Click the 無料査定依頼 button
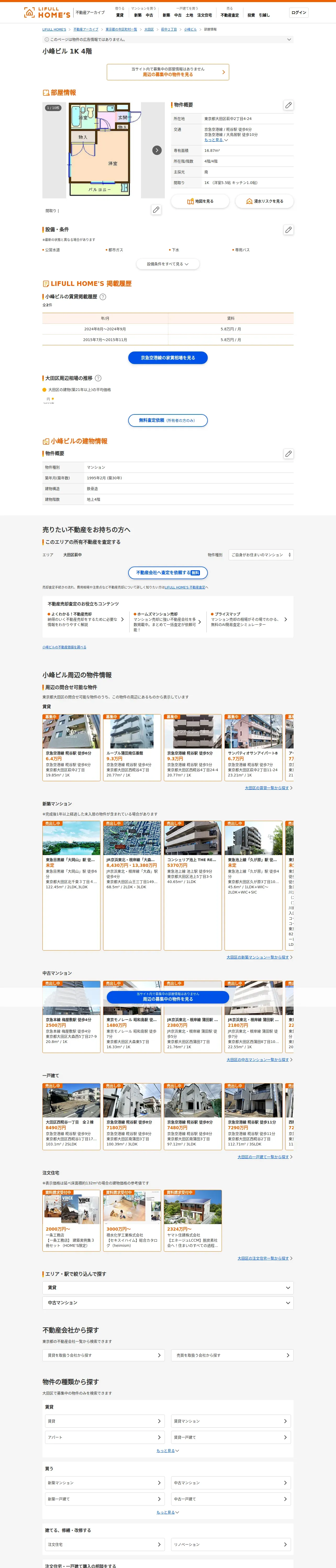The image size is (336, 1568). (x=168, y=420)
